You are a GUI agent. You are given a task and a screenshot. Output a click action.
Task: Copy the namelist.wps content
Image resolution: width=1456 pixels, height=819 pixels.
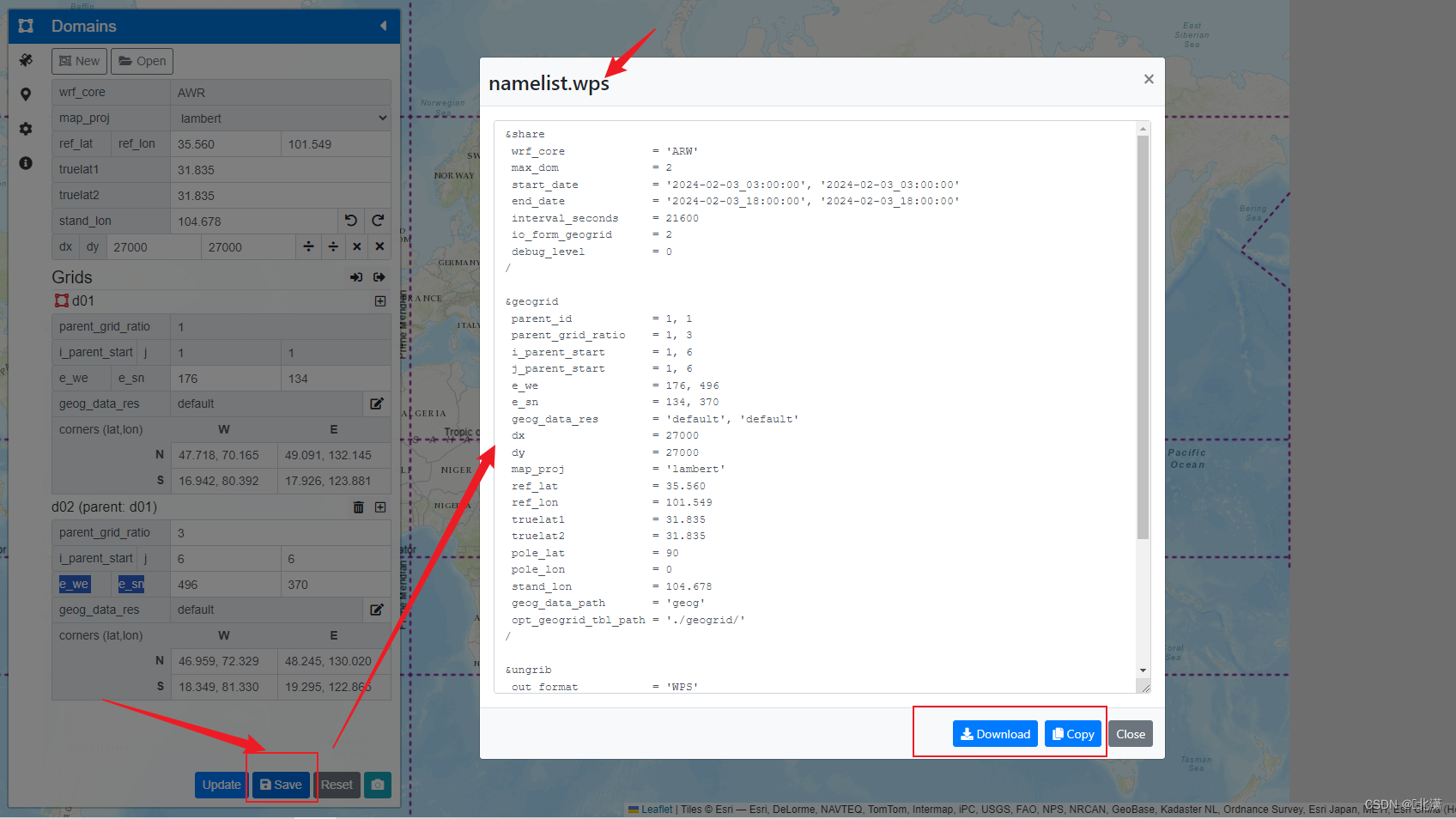[1073, 734]
